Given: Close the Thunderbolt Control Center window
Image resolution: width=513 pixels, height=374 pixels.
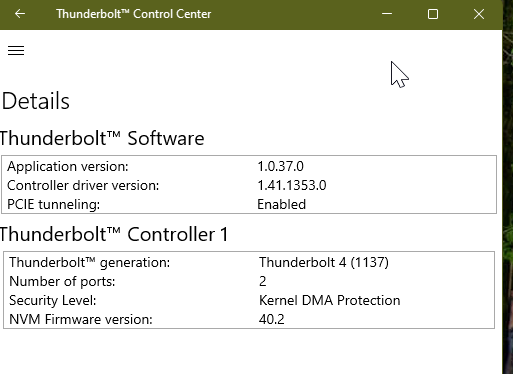Looking at the screenshot, I should coord(479,14).
